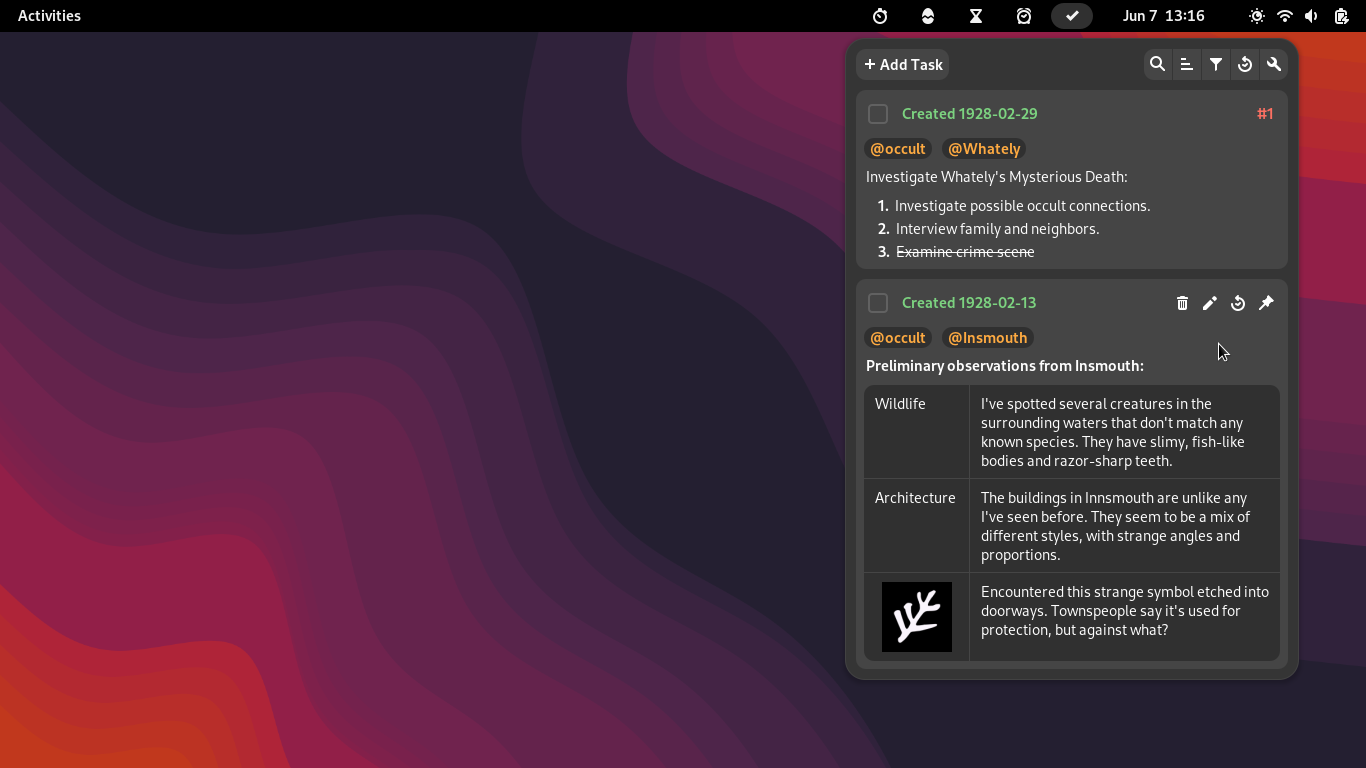
Task: Click the @Whately tag
Action: (x=984, y=149)
